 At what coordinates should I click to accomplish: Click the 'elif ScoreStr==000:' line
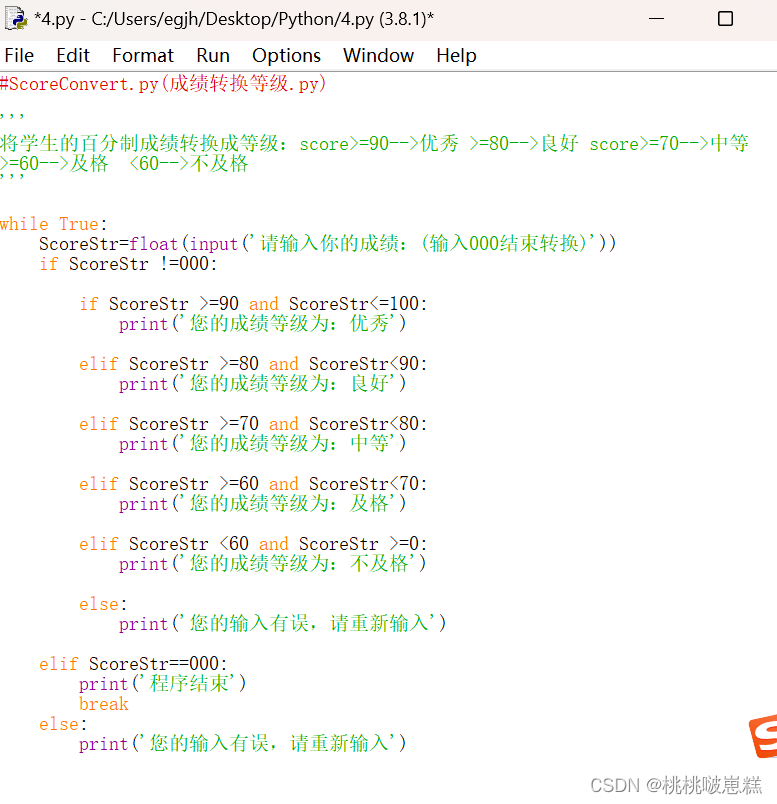point(133,664)
